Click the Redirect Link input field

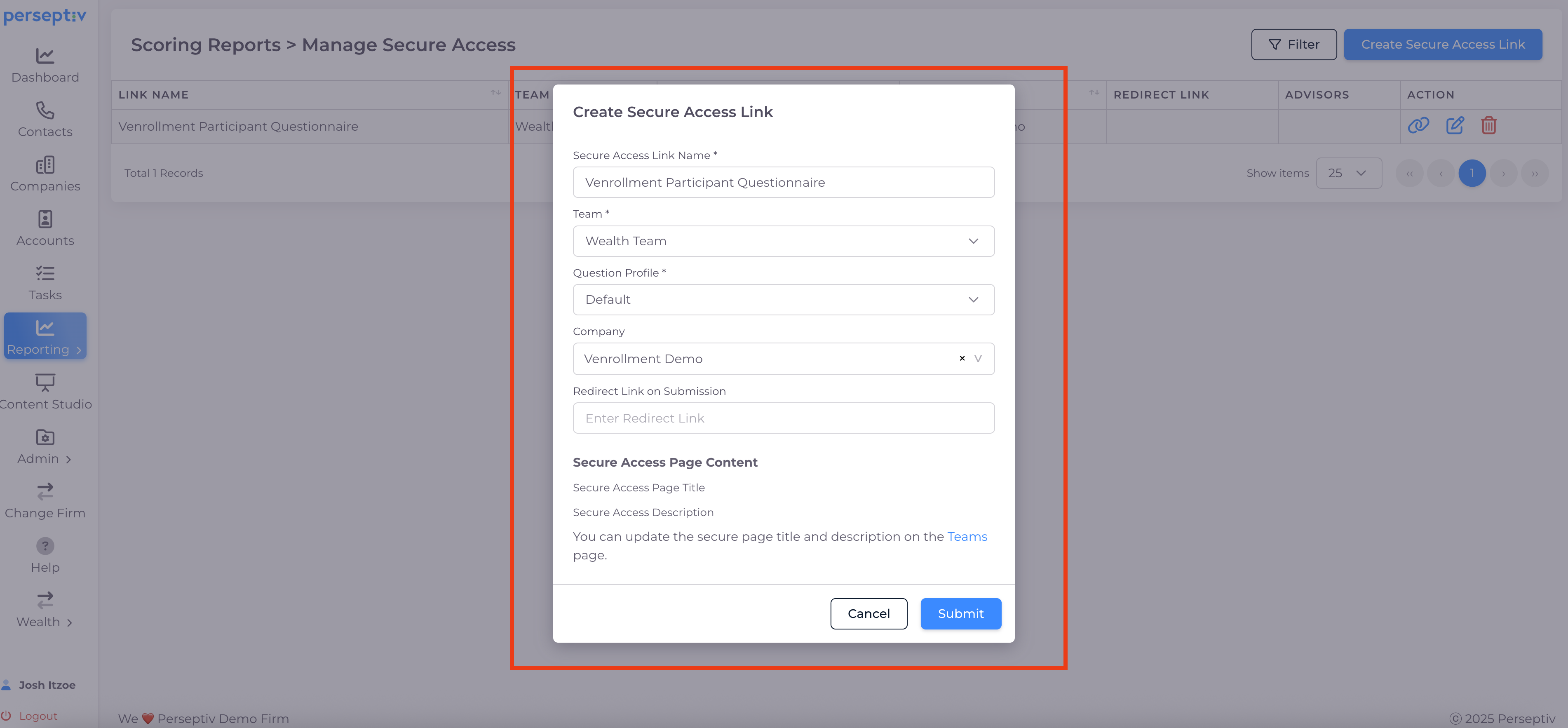tap(783, 418)
